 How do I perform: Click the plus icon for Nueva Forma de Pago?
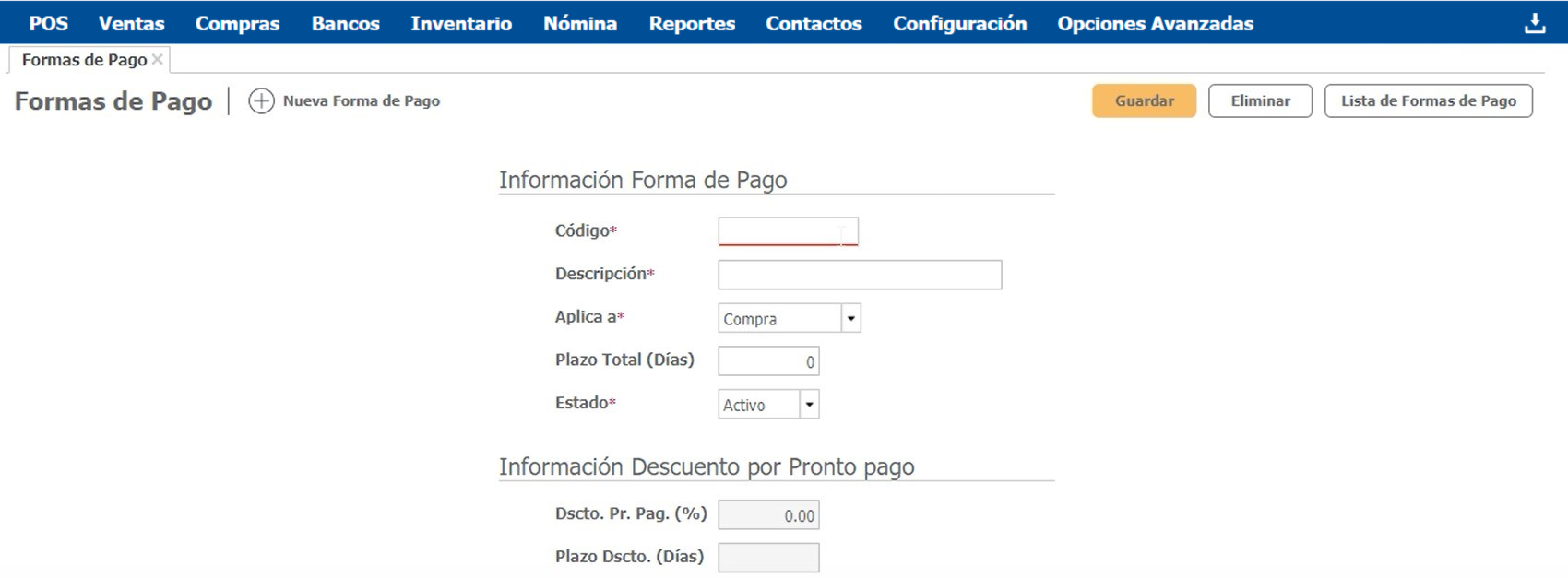point(261,101)
